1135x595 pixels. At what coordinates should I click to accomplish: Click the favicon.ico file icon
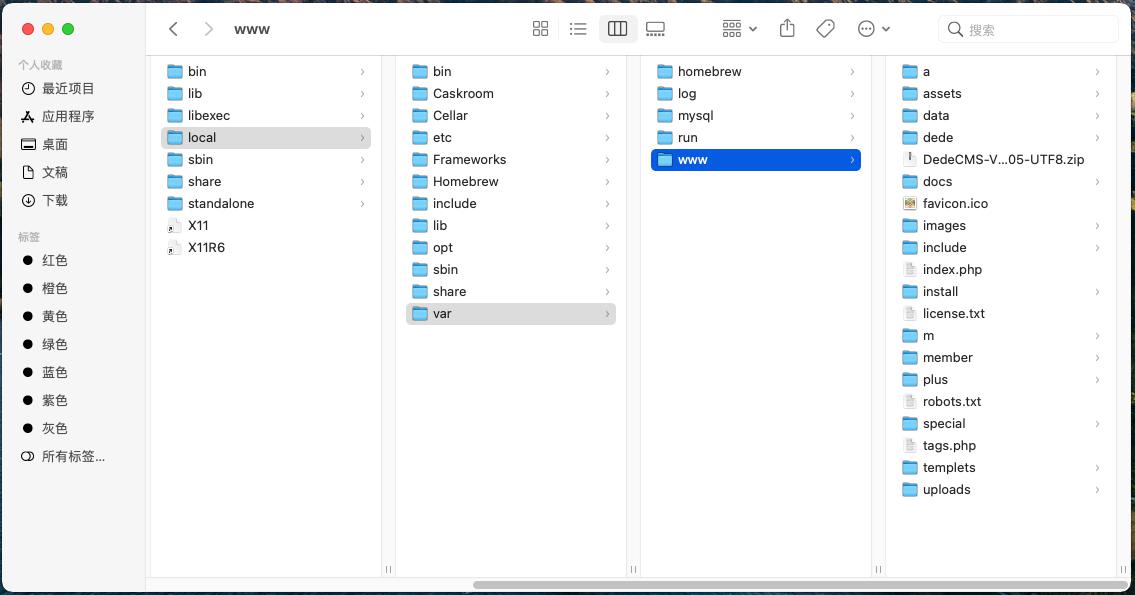coord(910,204)
